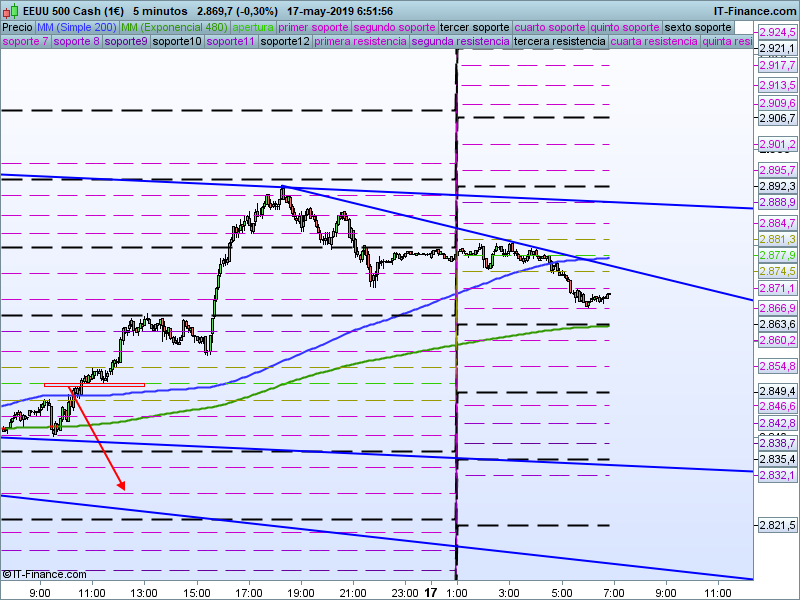The height and width of the screenshot is (600, 800).
Task: Click the candlestick chart icon beside EEUU 500 Cash
Action: pos(11,11)
